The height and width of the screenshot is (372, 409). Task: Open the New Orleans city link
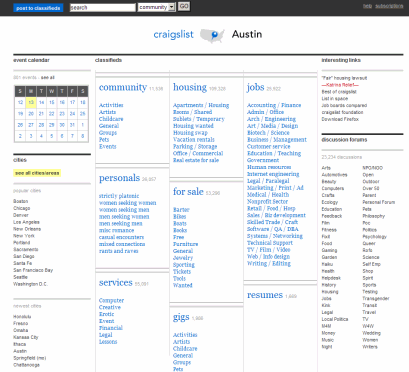click(27, 229)
